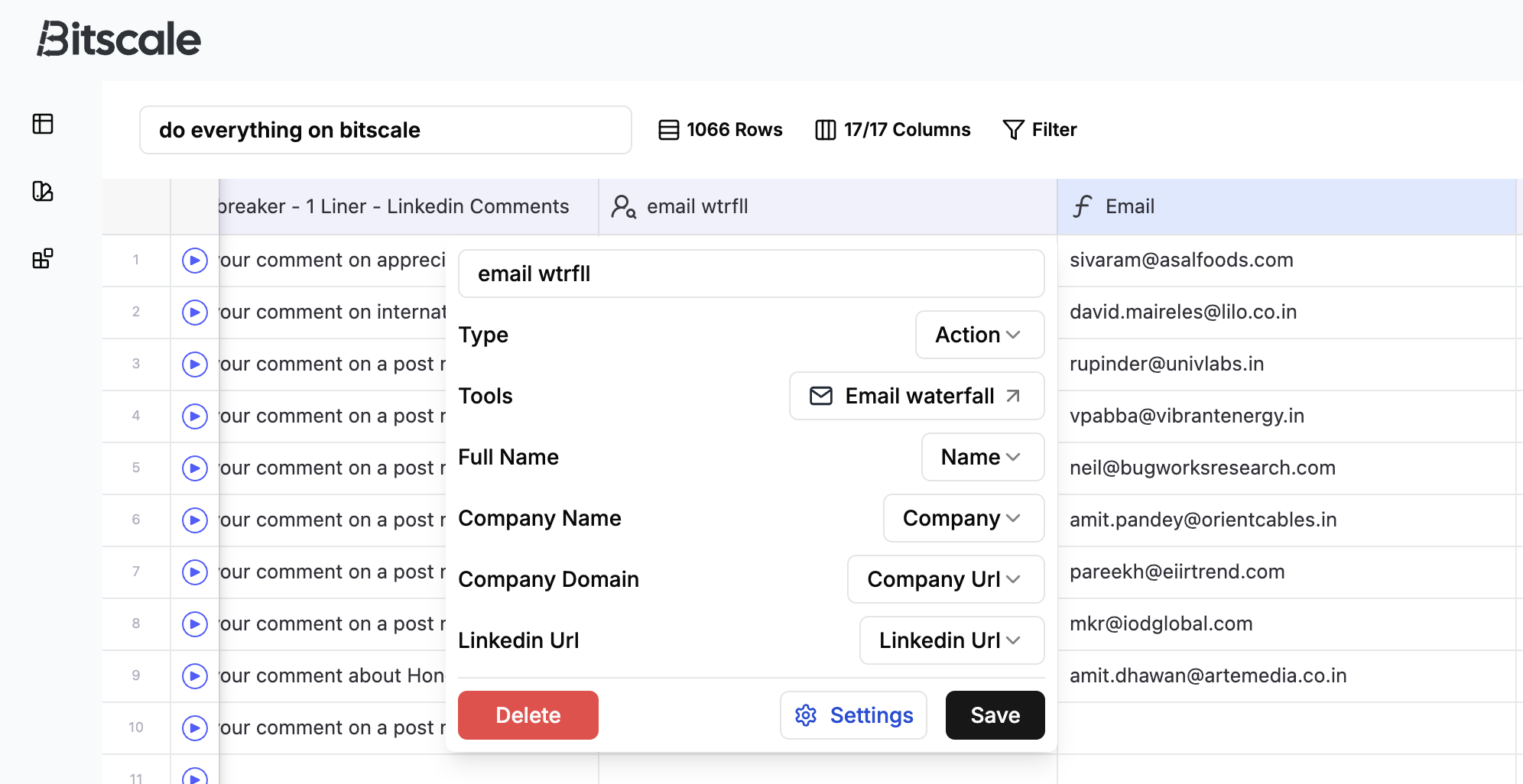Open the templates icon in left sidebar

43,191
